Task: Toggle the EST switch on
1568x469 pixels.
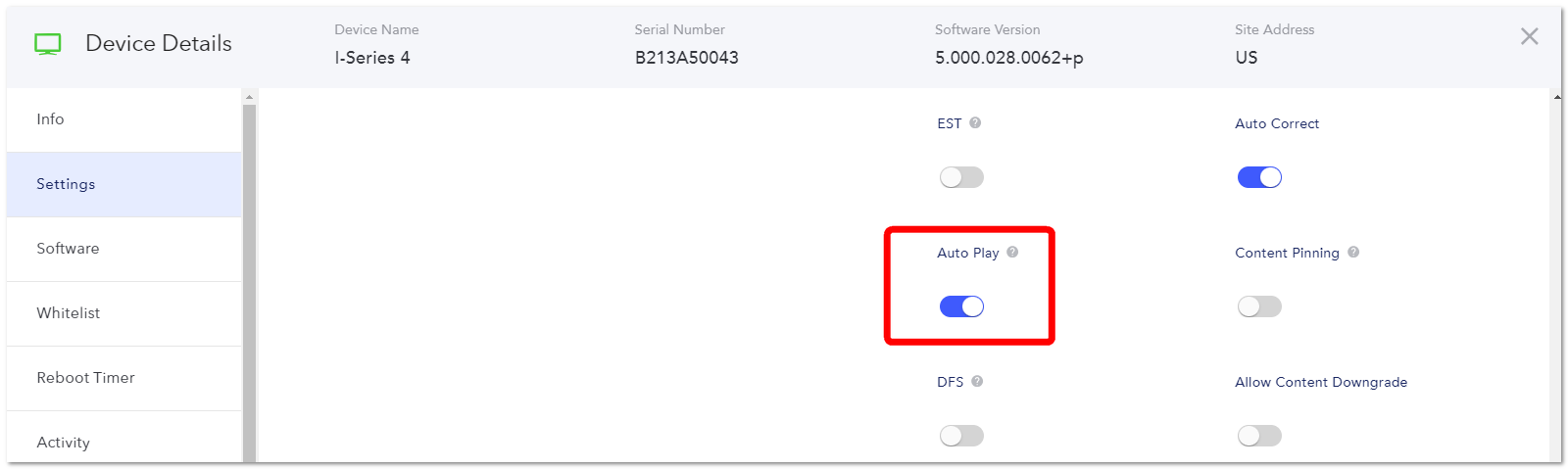Action: (x=961, y=177)
